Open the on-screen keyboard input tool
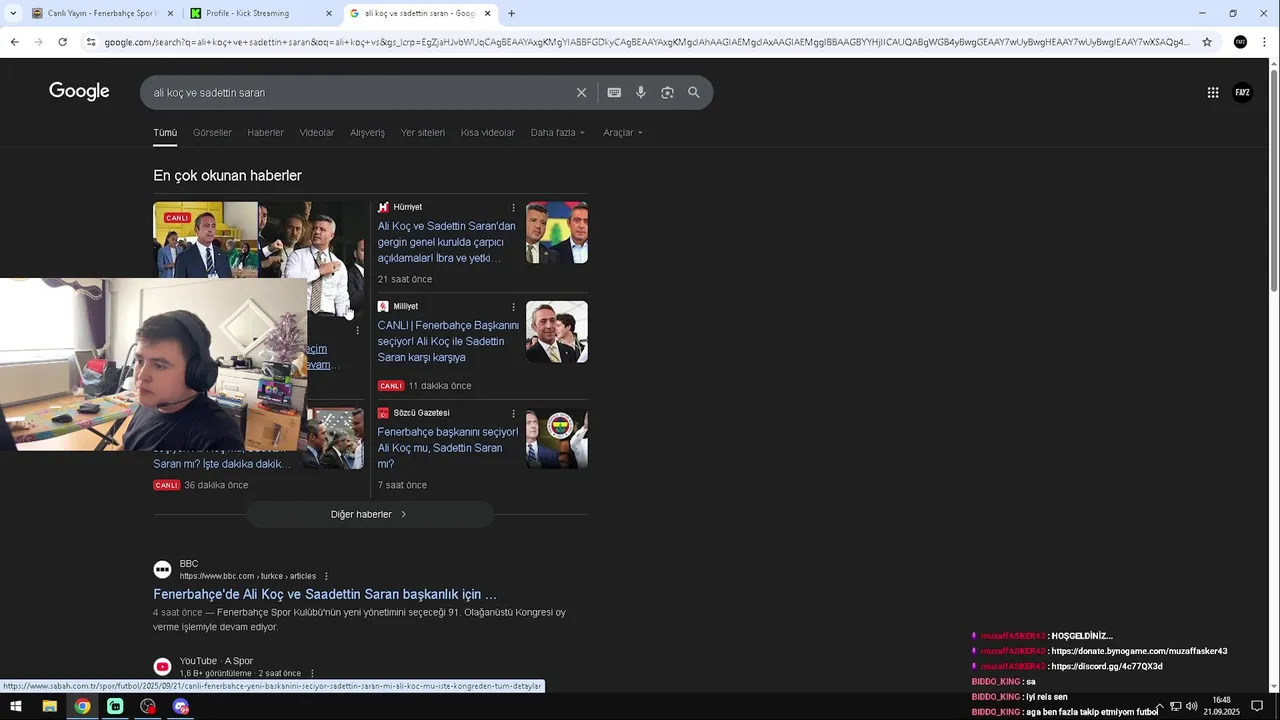The height and width of the screenshot is (720, 1280). (614, 93)
